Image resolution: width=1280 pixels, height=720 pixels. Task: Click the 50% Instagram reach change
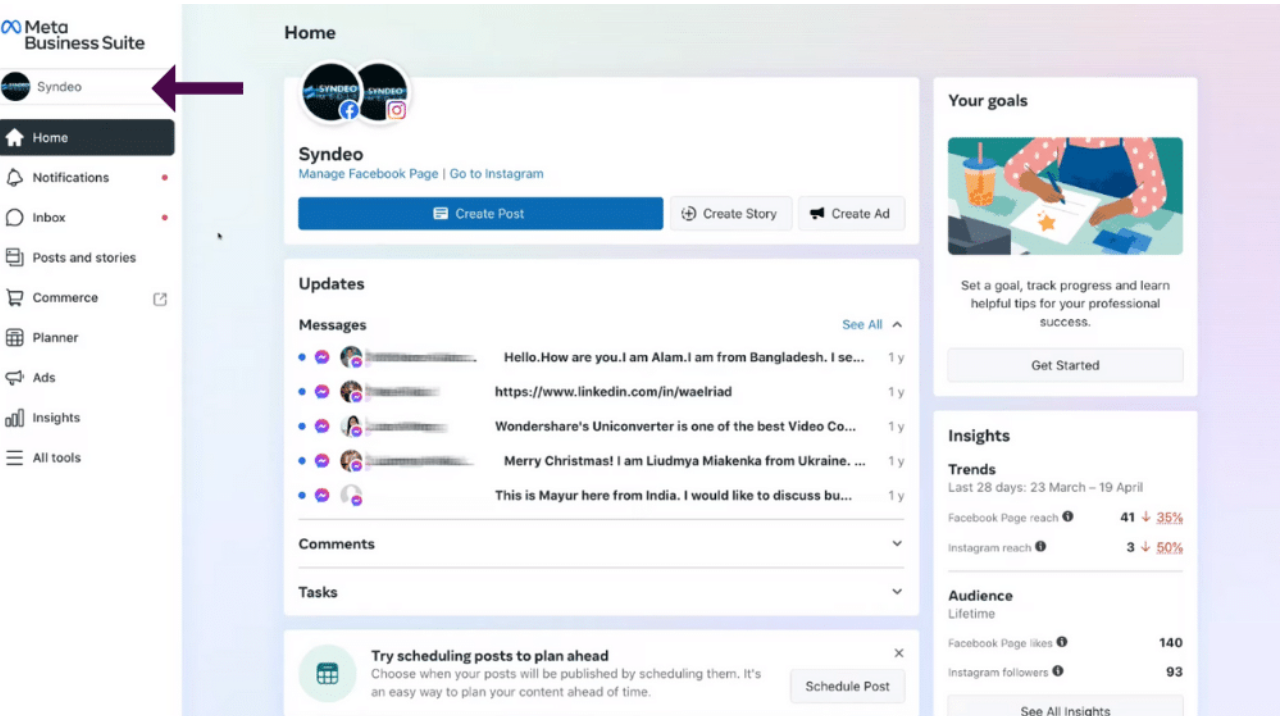tap(1169, 547)
